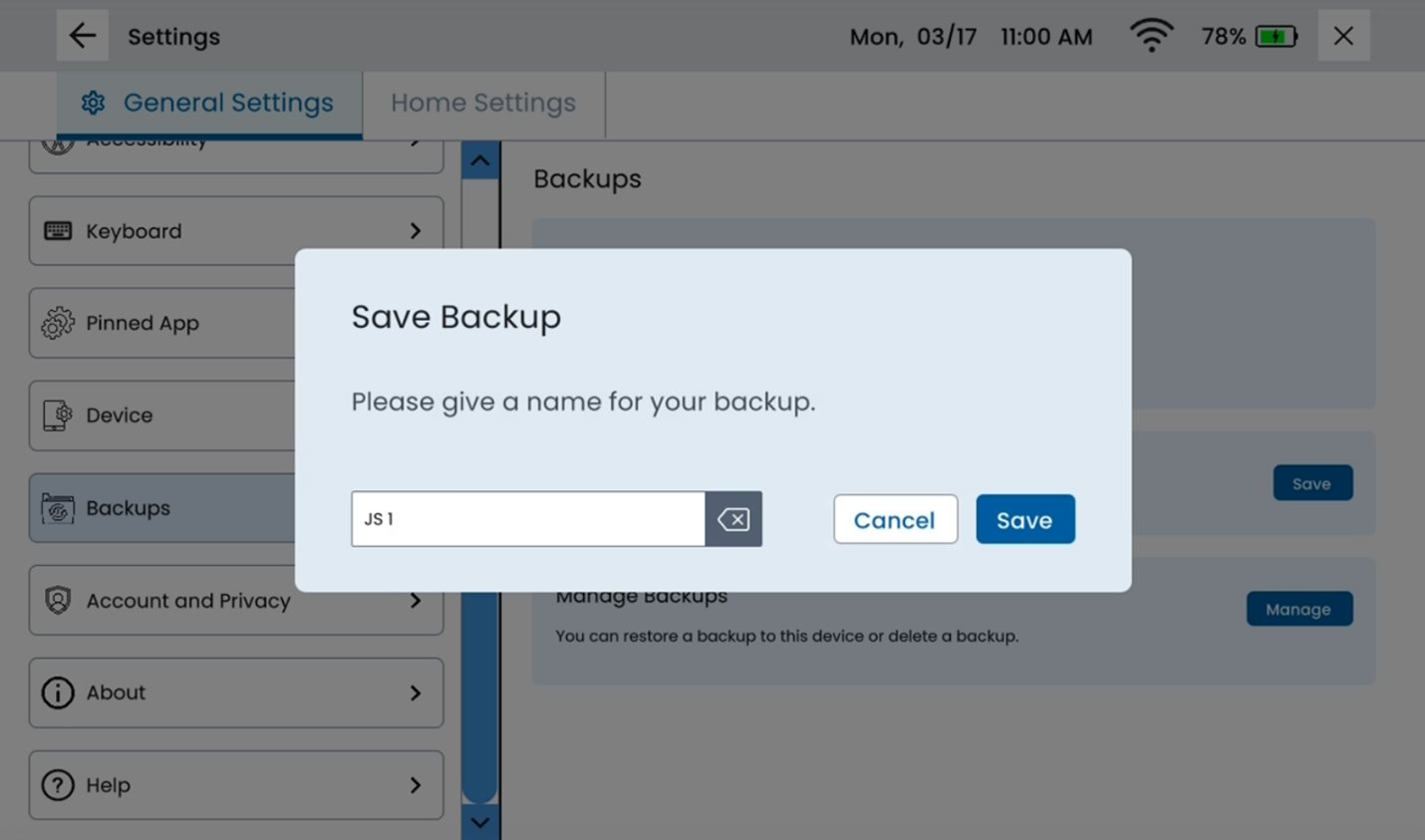Click the Keyboard settings icon

point(58,231)
